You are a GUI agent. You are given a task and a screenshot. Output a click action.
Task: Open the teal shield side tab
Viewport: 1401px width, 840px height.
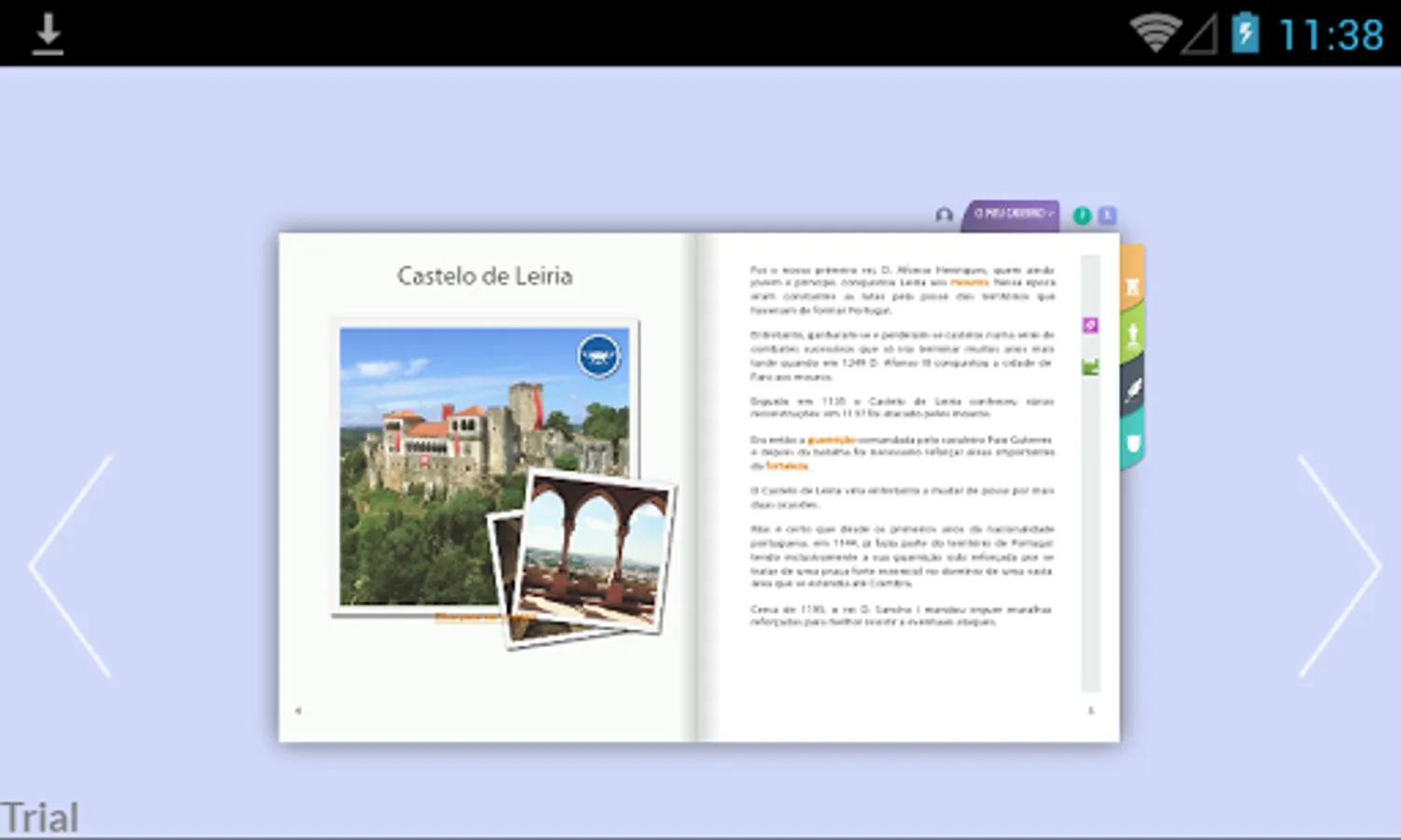click(x=1132, y=441)
